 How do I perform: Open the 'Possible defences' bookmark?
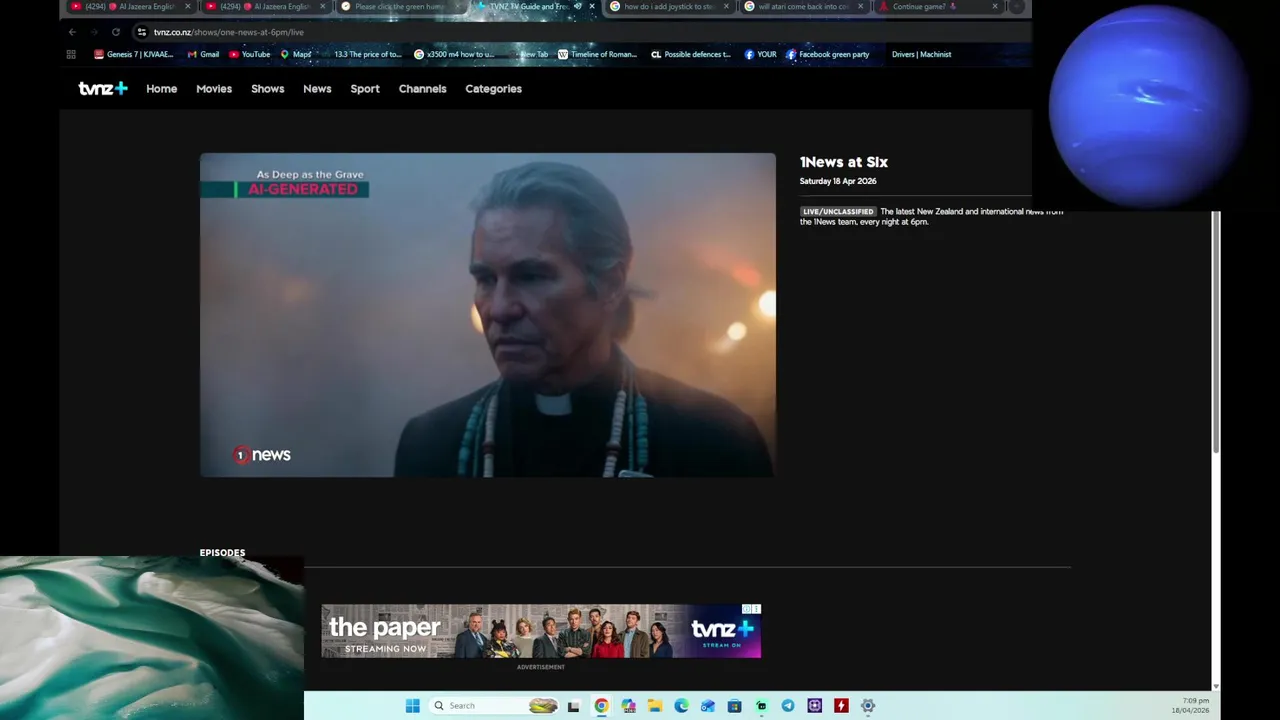(691, 54)
